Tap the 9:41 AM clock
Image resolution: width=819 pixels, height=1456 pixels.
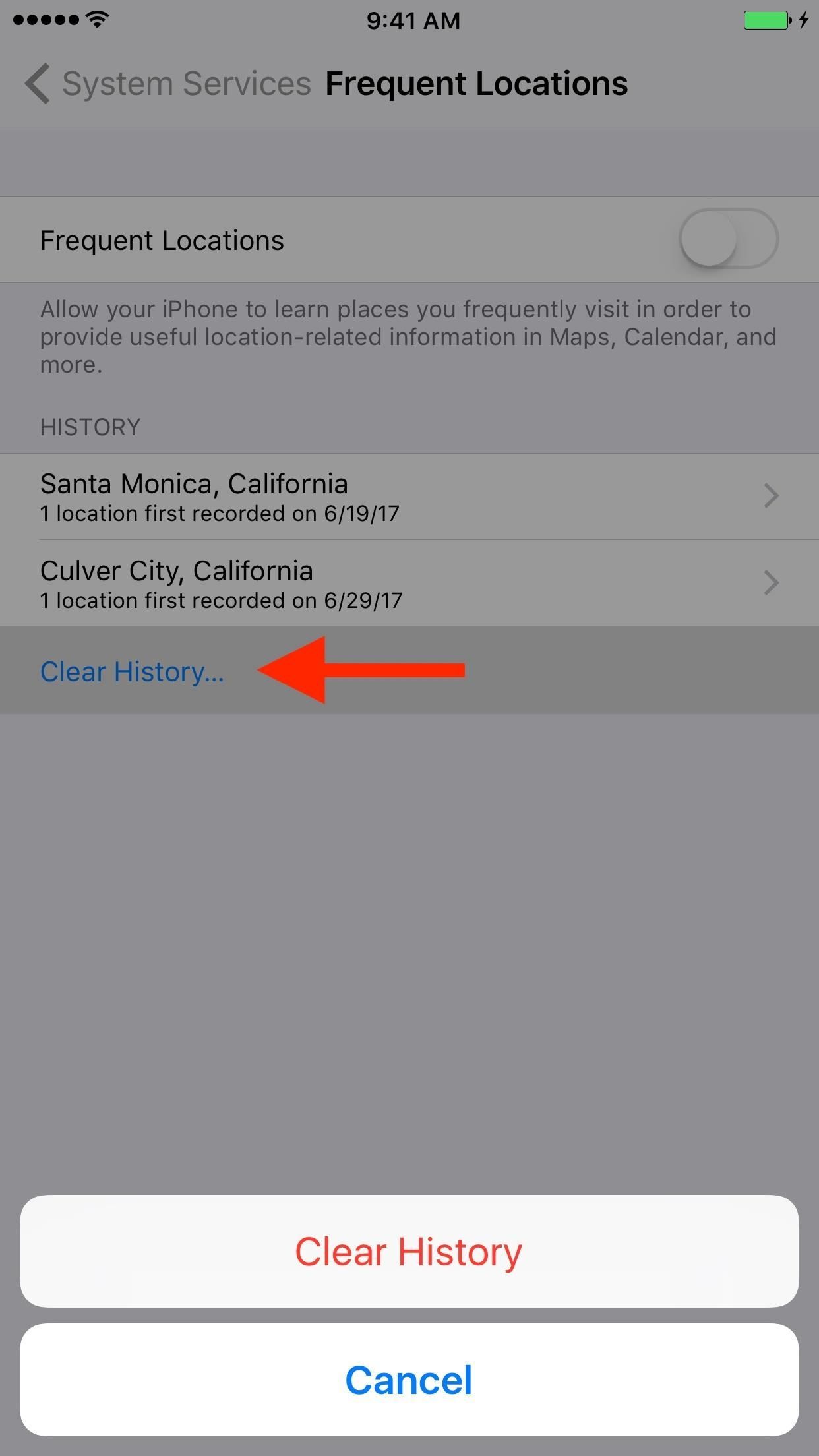click(413, 21)
